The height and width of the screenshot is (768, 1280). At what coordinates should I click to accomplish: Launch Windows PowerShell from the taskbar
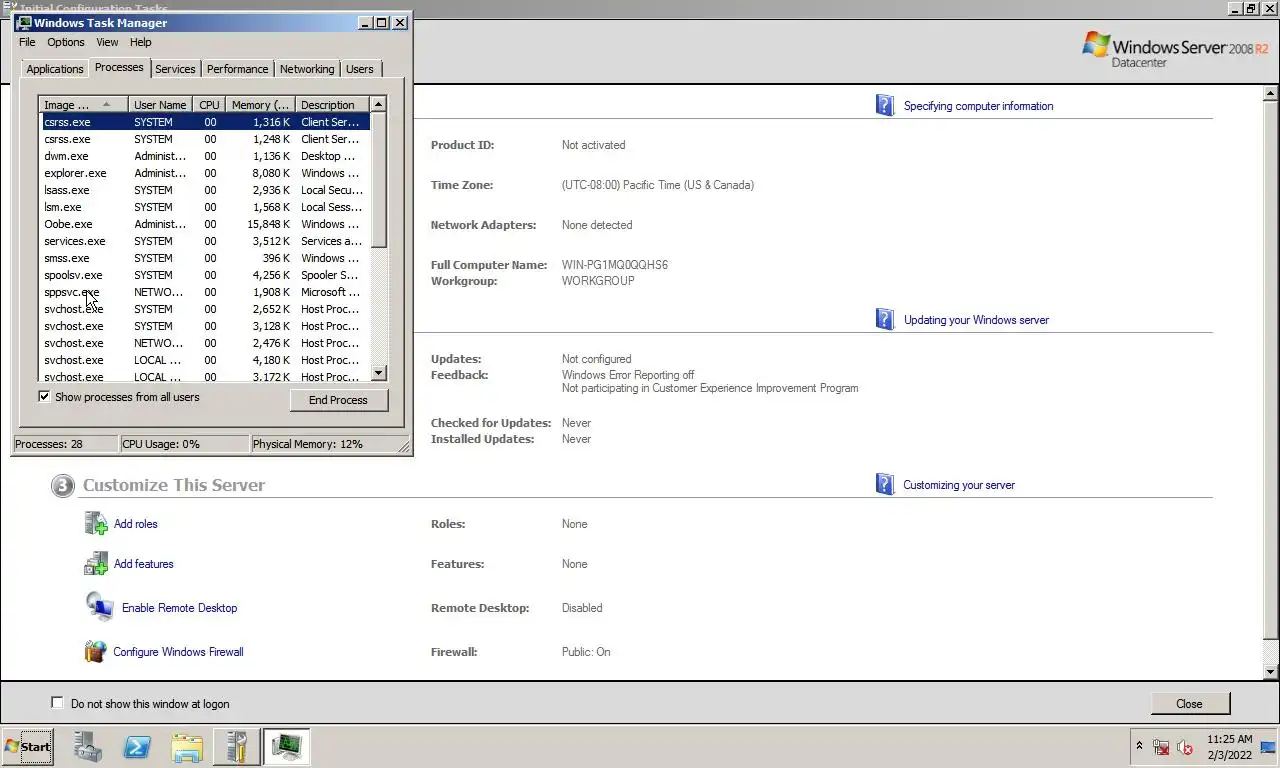(x=137, y=746)
